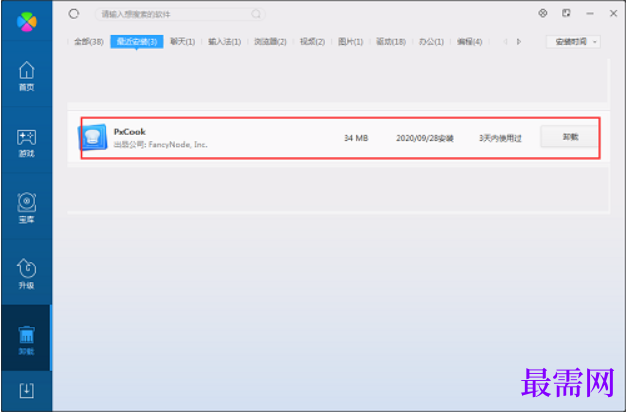Select the 办公(1) category tab
The height and width of the screenshot is (414, 633).
click(431, 42)
